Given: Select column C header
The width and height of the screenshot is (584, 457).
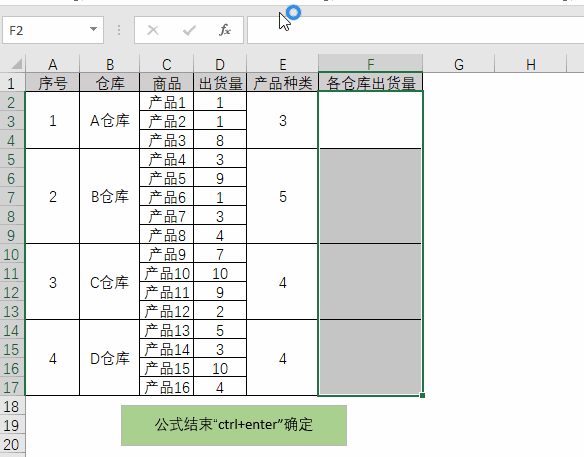Looking at the screenshot, I should click(x=166, y=64).
